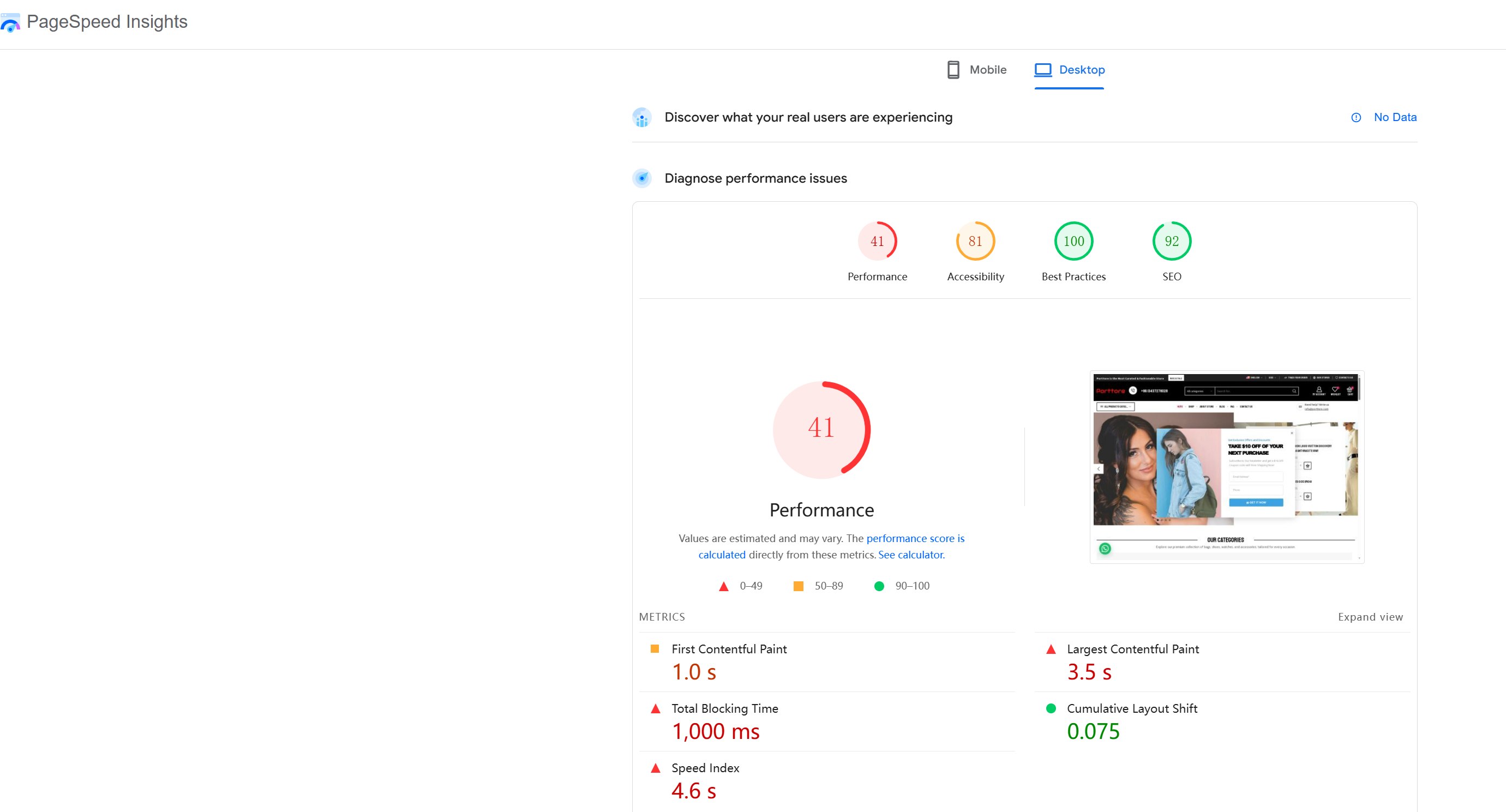Open Best Practices 100 score gauge

[1073, 241]
